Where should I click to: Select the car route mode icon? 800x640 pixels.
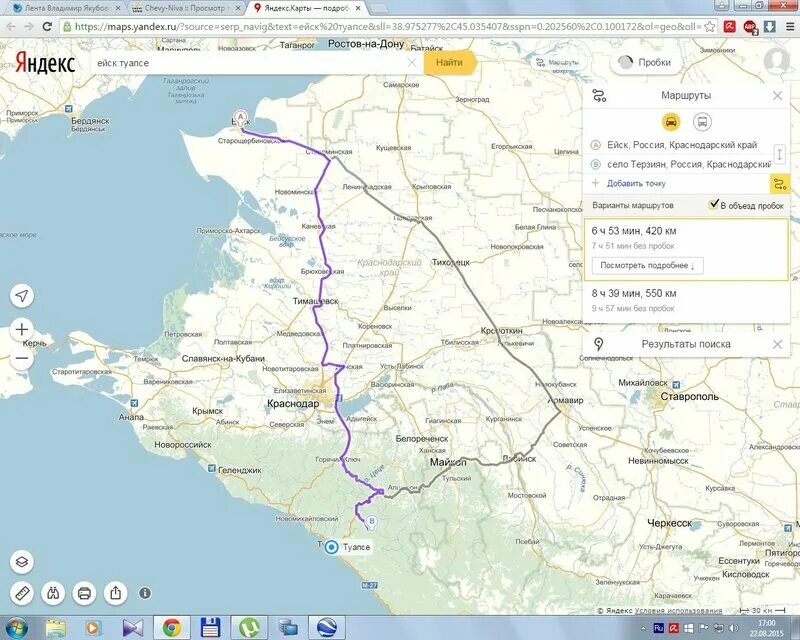tap(671, 122)
